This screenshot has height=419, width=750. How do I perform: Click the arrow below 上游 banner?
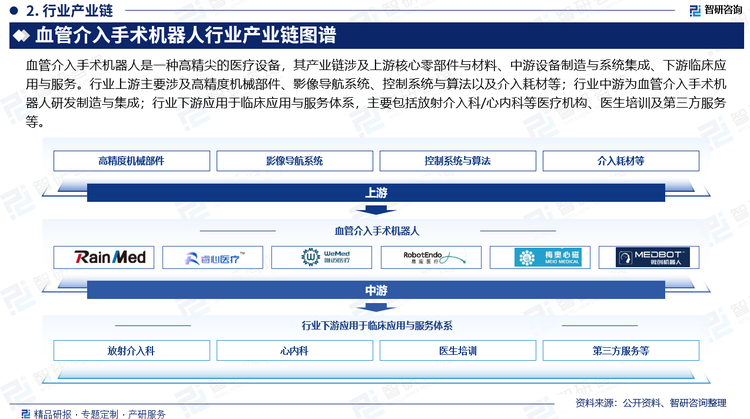pos(375,210)
